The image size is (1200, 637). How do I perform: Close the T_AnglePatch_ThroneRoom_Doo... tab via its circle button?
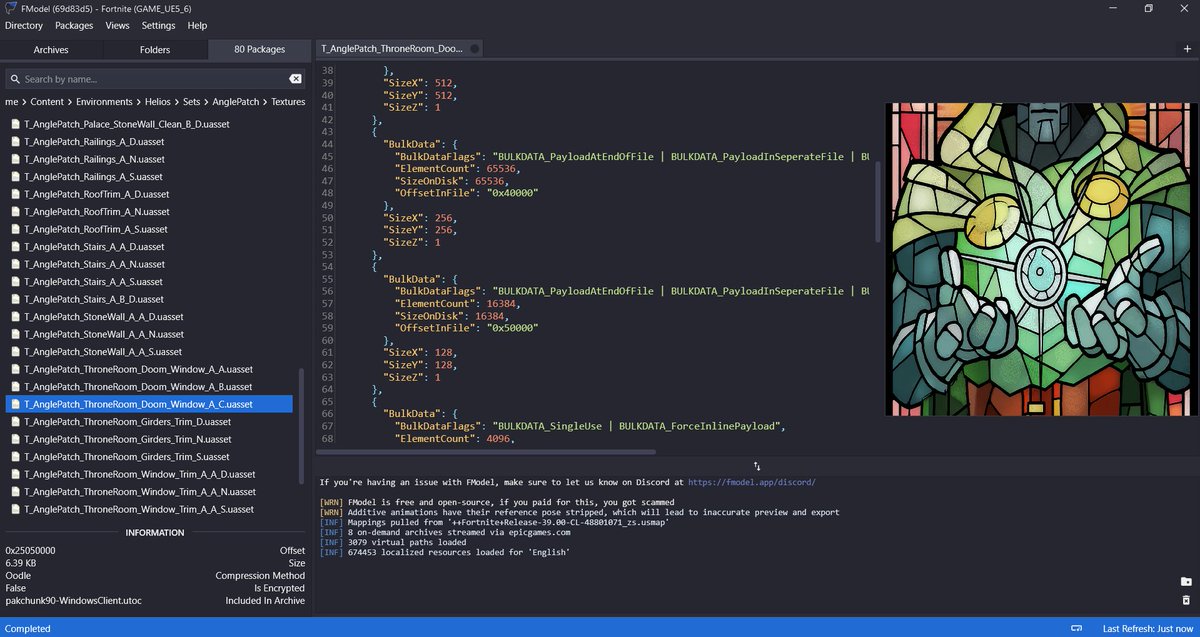474,49
